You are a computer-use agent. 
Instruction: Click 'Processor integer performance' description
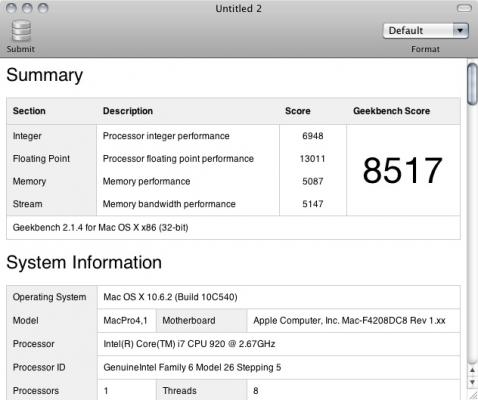(166, 136)
